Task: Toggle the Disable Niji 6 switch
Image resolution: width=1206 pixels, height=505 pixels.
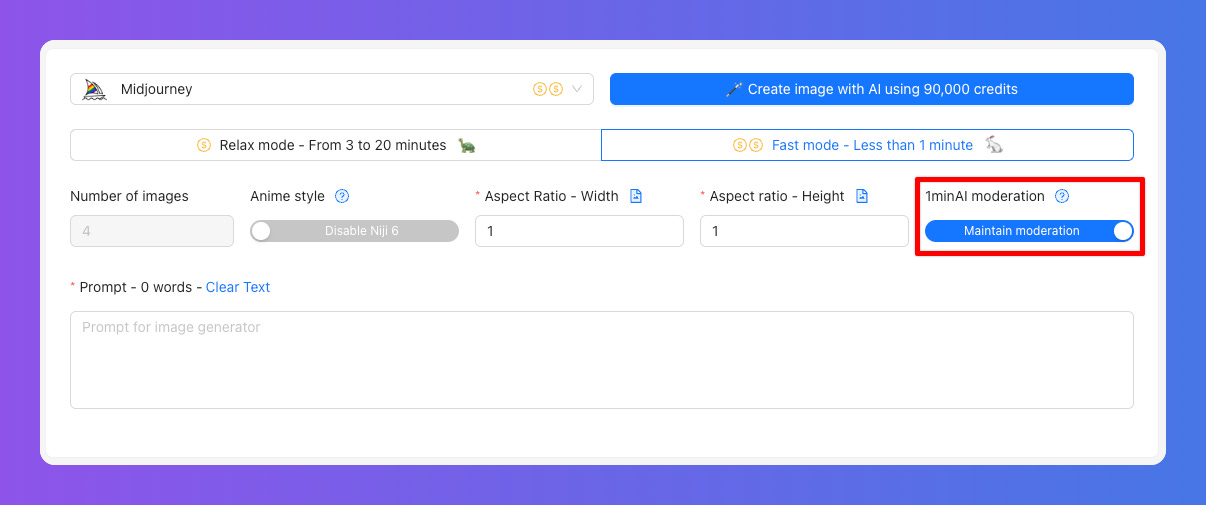Action: (x=354, y=231)
